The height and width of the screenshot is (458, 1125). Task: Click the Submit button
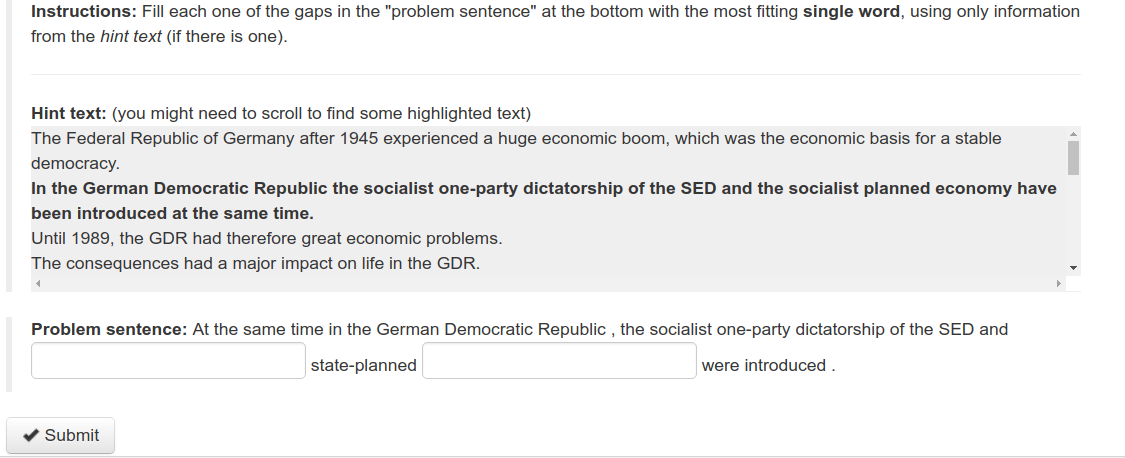(x=60, y=435)
